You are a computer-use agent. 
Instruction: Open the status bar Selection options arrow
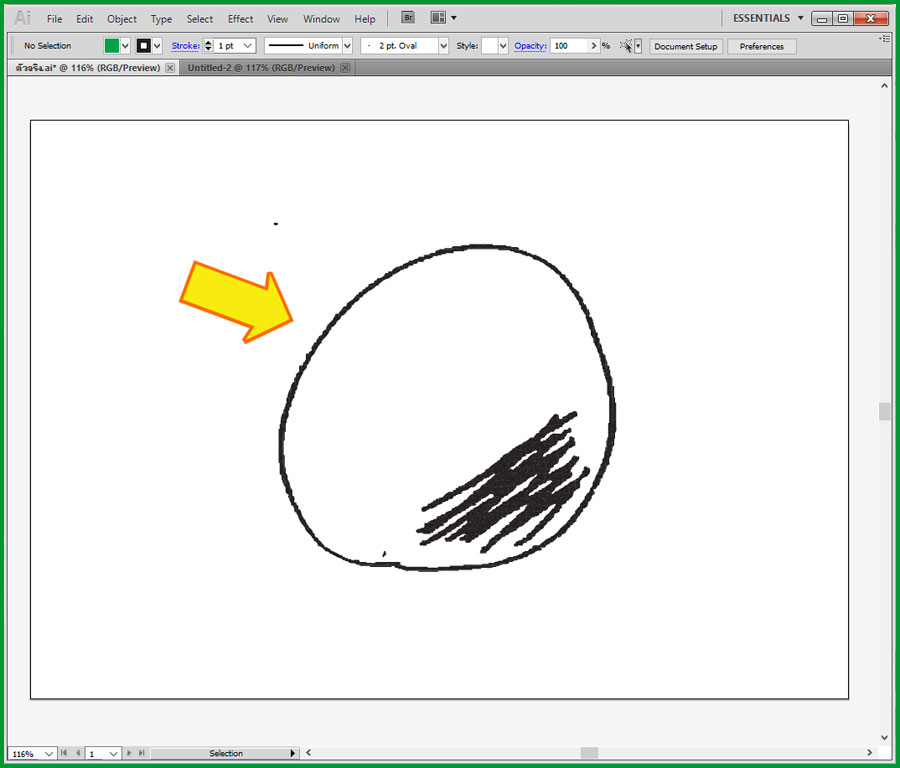(x=293, y=753)
